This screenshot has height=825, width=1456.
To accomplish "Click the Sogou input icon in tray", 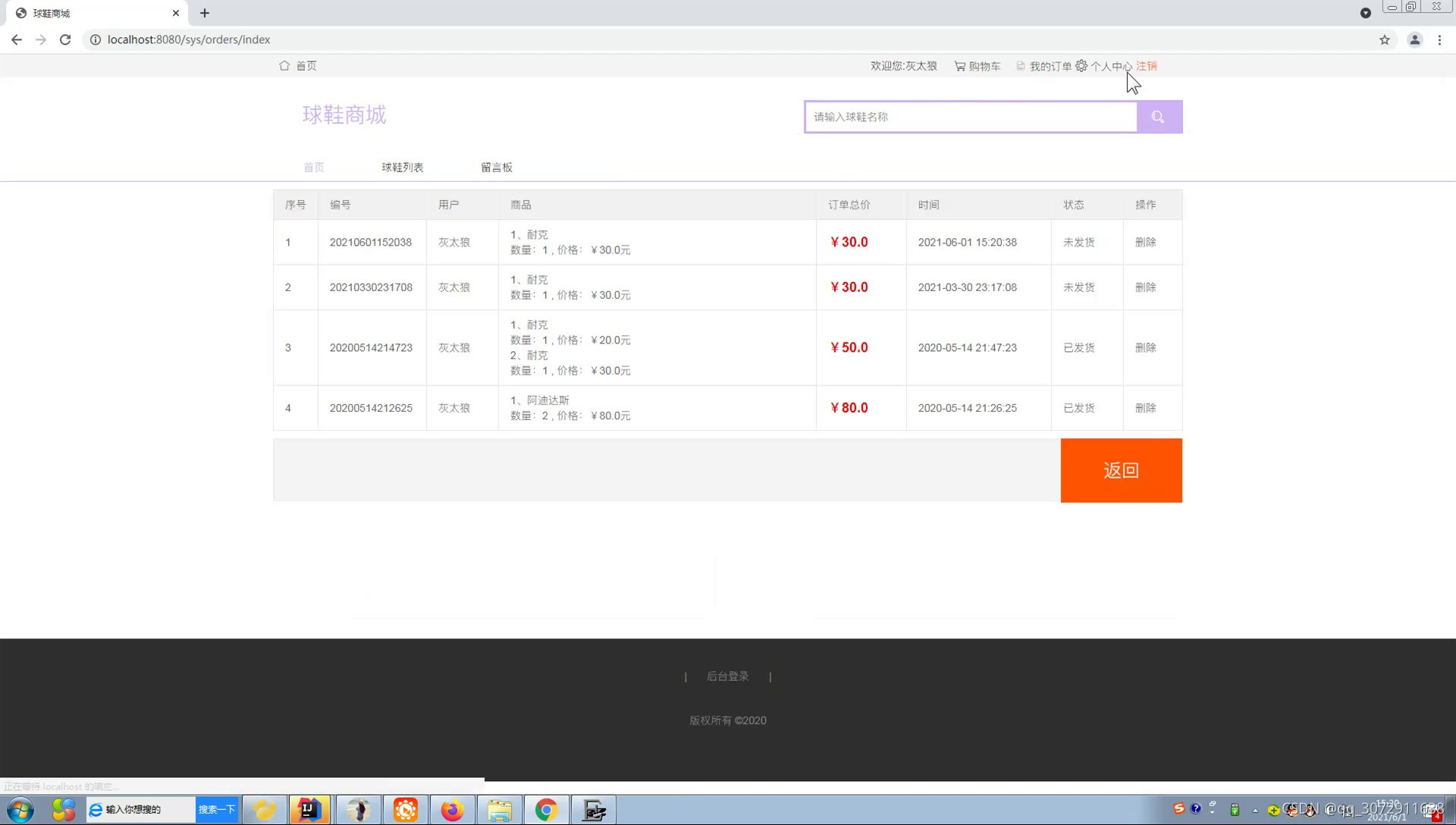I will click(1178, 808).
